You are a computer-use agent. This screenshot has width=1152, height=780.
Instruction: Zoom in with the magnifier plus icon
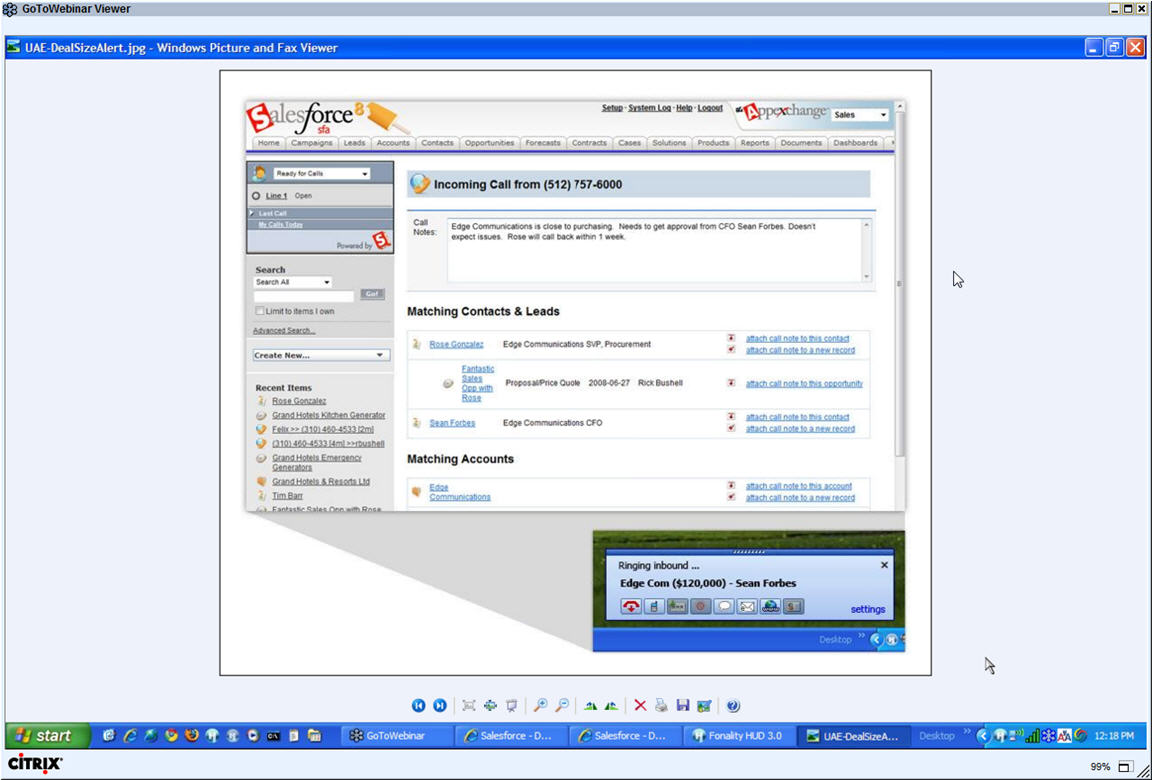tap(540, 706)
